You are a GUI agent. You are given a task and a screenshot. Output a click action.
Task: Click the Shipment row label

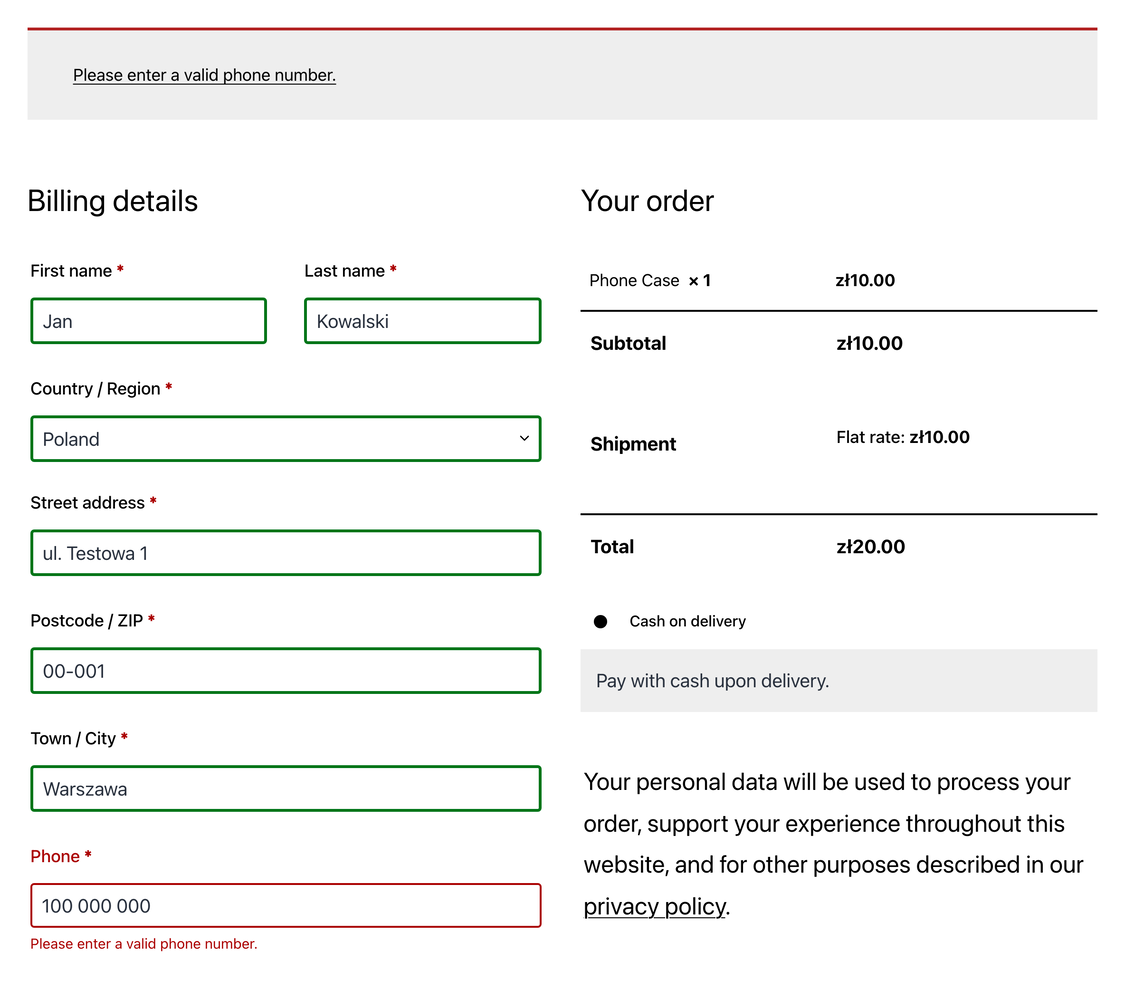coord(633,444)
